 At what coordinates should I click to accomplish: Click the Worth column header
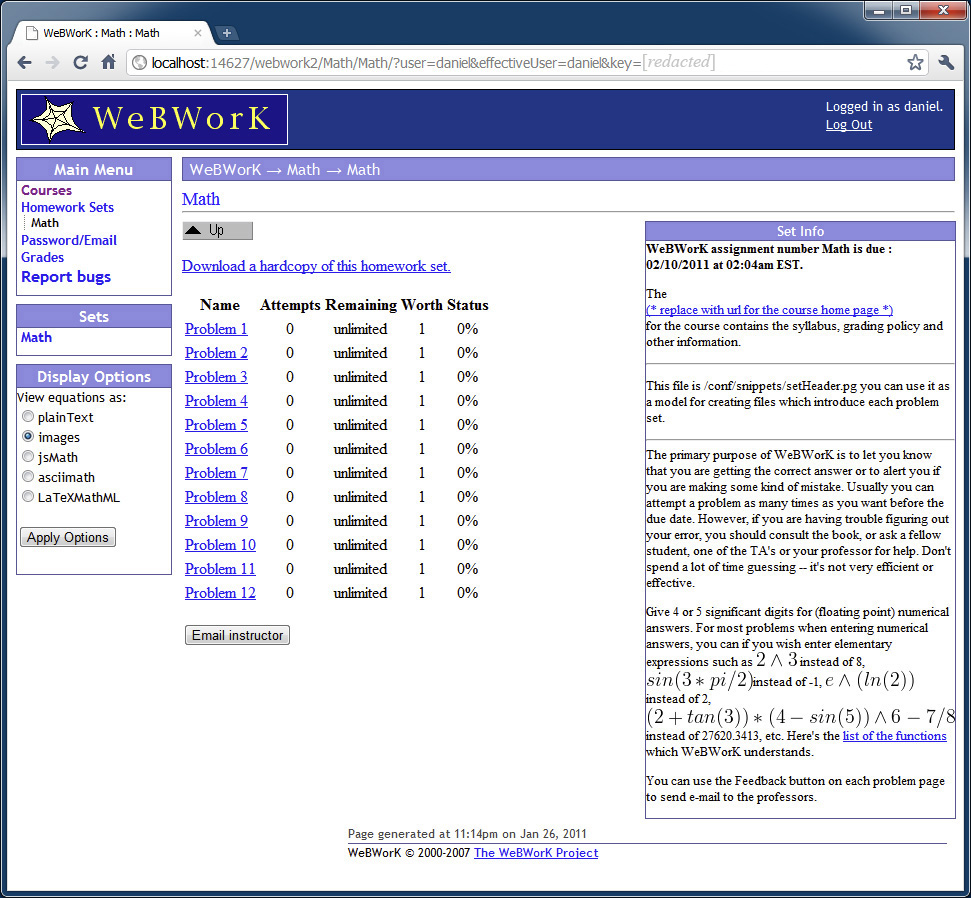pyautogui.click(x=422, y=305)
